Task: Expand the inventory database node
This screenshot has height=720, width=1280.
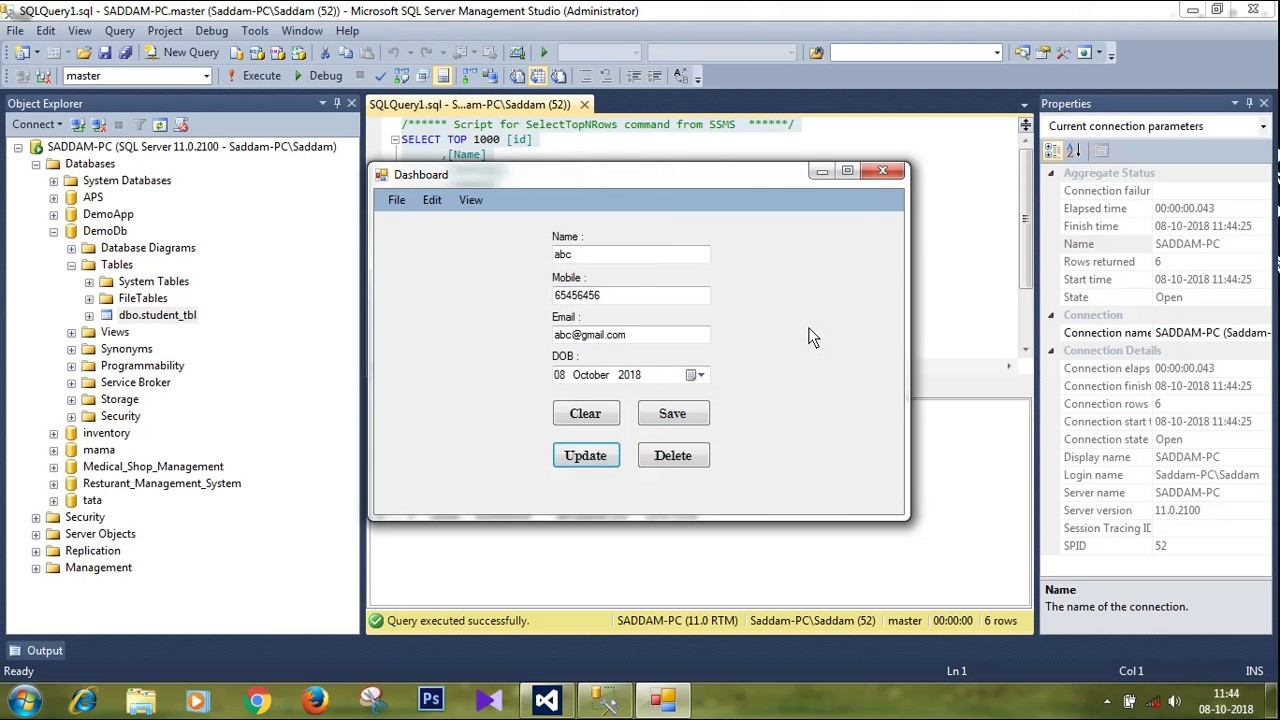Action: 54,433
